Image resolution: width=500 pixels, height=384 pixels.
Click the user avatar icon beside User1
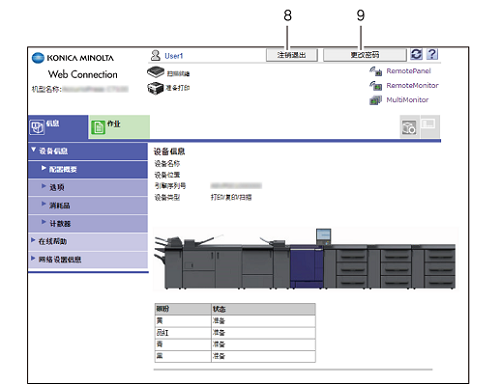tap(155, 55)
